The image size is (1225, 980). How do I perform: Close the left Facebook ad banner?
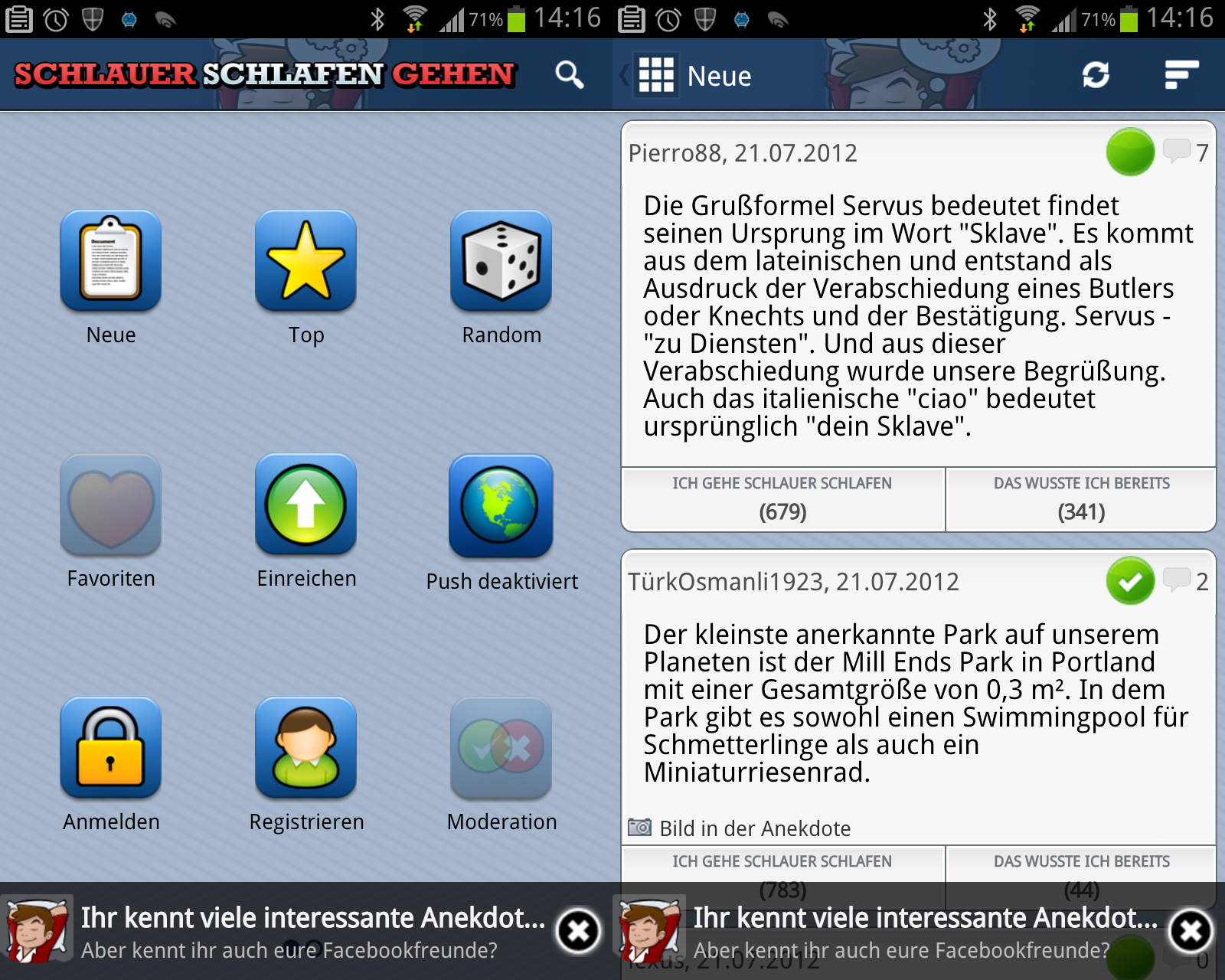tap(578, 931)
